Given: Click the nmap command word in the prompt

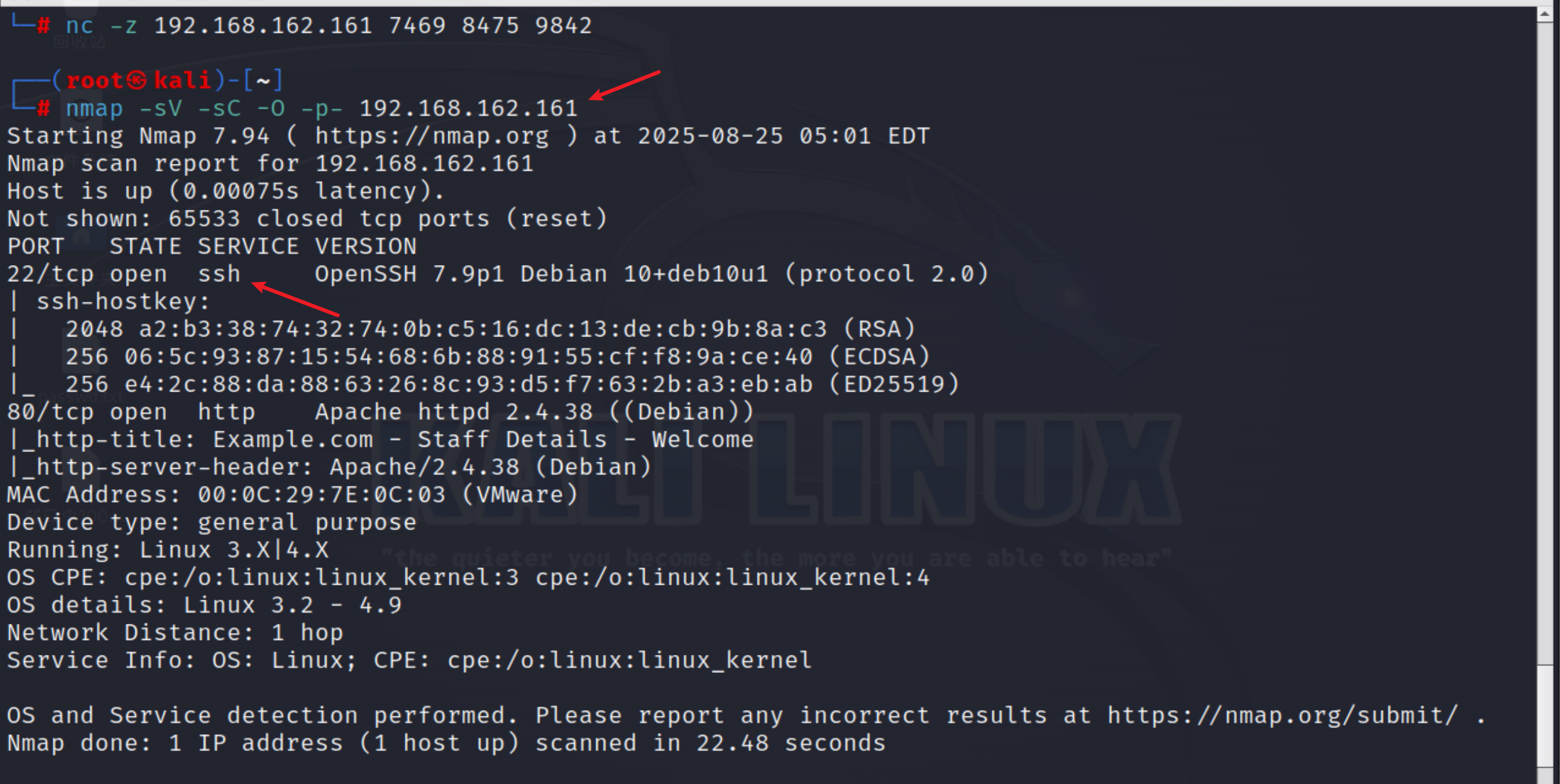Looking at the screenshot, I should (x=94, y=109).
